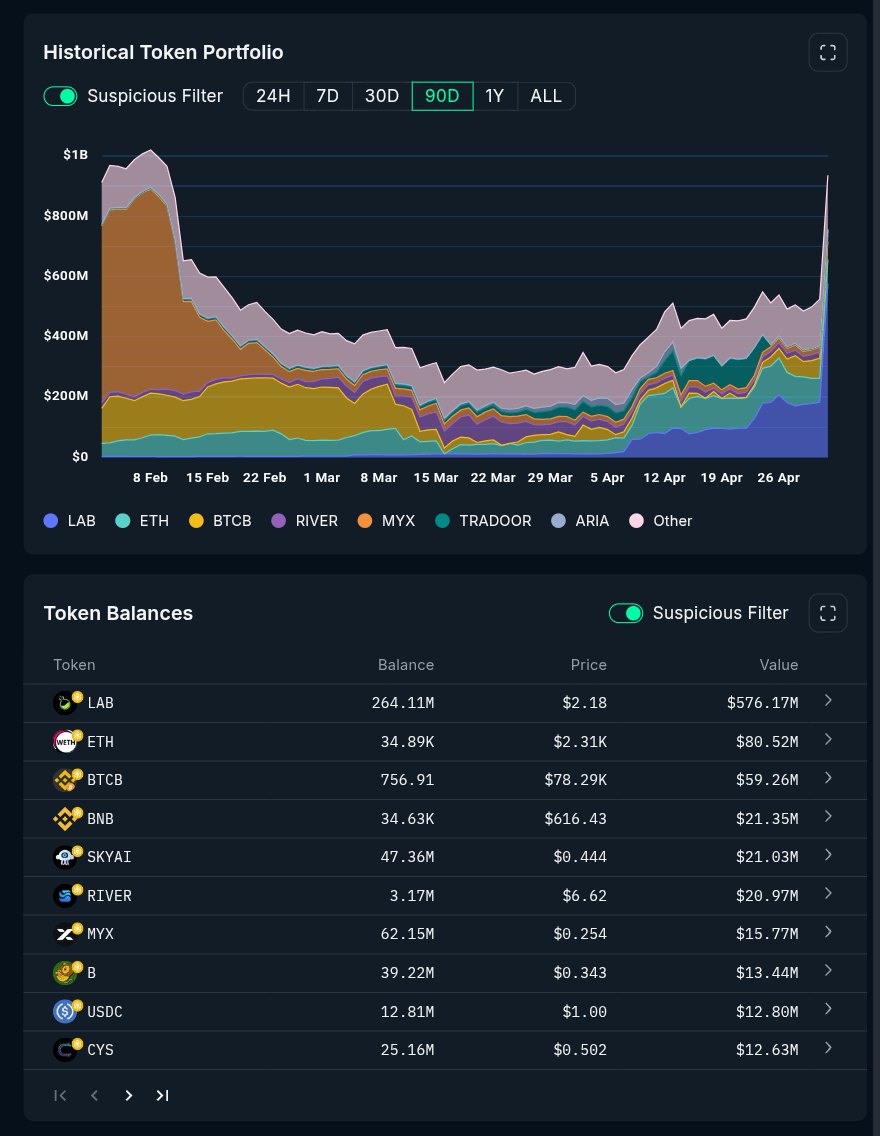Toggle TRADOOR series in chart legend
Viewport: 880px width, 1136px height.
tap(483, 521)
